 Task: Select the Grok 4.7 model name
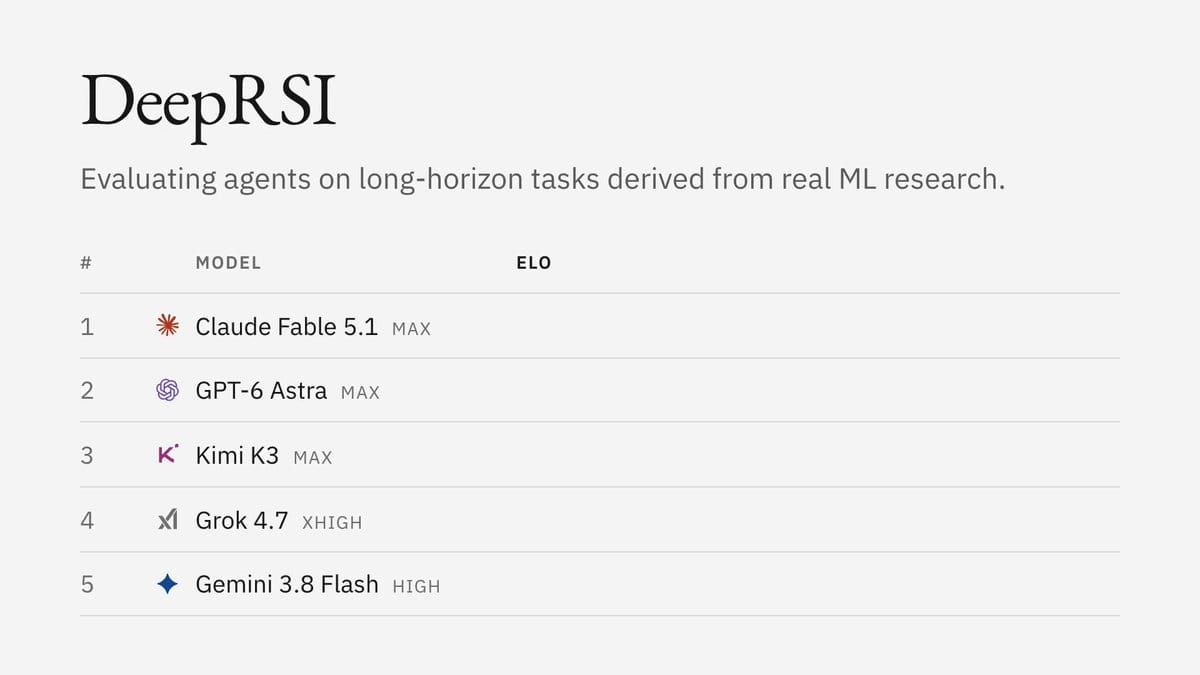[x=242, y=521]
